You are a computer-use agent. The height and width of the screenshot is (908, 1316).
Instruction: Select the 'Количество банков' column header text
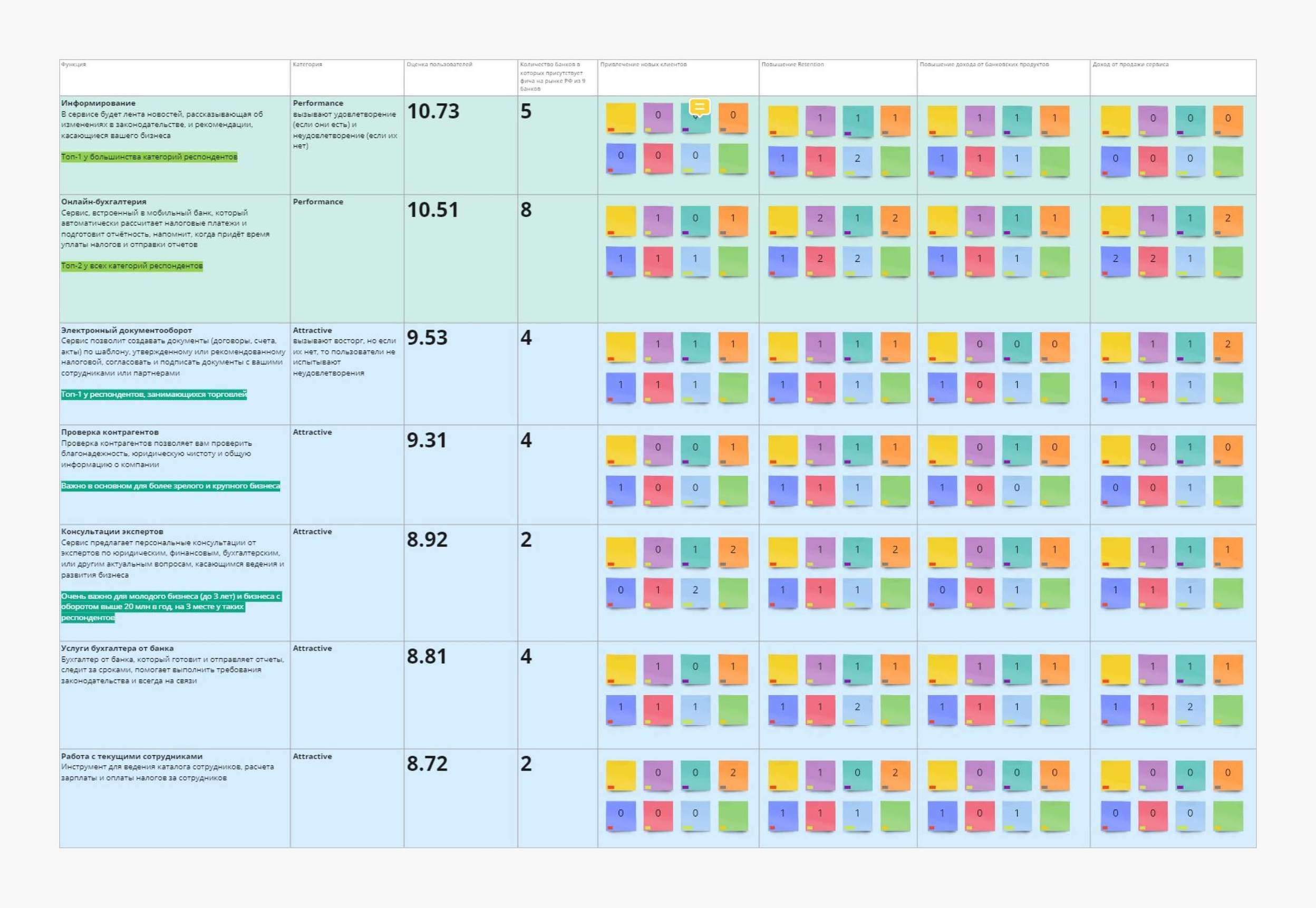[552, 77]
